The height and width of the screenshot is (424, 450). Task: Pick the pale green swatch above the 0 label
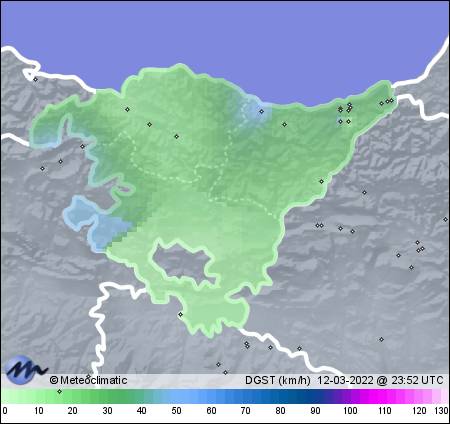tap(7, 396)
